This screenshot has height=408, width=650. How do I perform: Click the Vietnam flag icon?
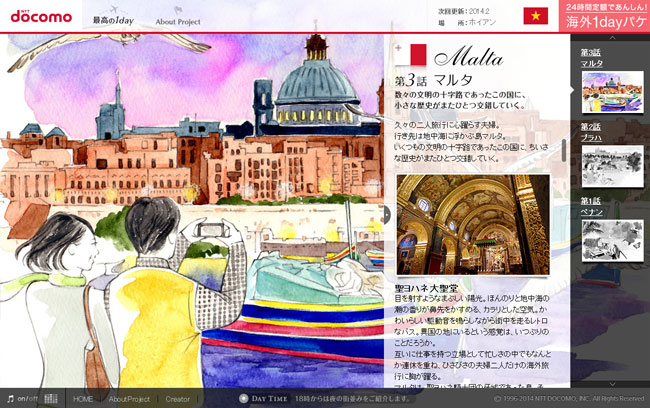click(x=535, y=16)
